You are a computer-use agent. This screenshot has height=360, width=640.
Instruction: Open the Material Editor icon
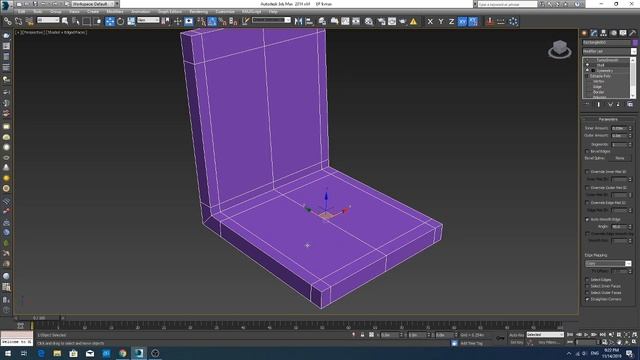click(369, 21)
